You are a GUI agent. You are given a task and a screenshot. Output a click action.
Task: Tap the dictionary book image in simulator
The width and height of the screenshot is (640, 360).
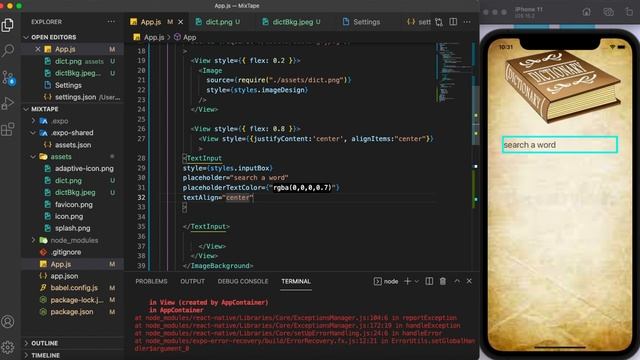coord(563,86)
